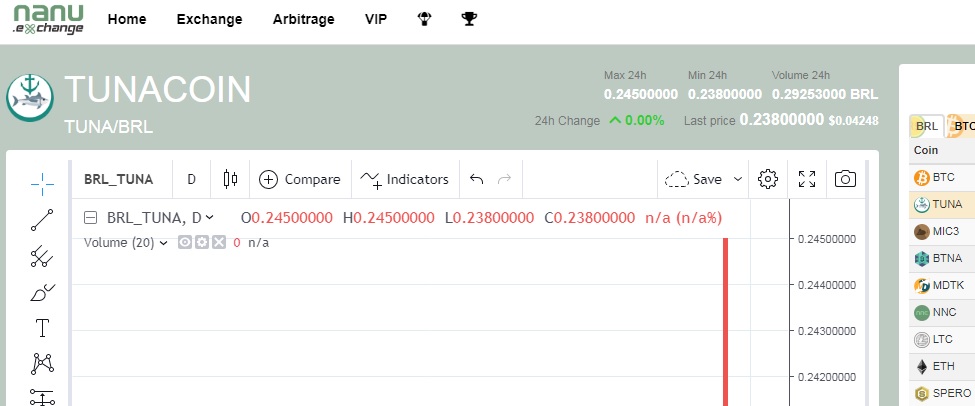The width and height of the screenshot is (975, 406).
Task: Open the Exchange menu item
Action: [210, 19]
